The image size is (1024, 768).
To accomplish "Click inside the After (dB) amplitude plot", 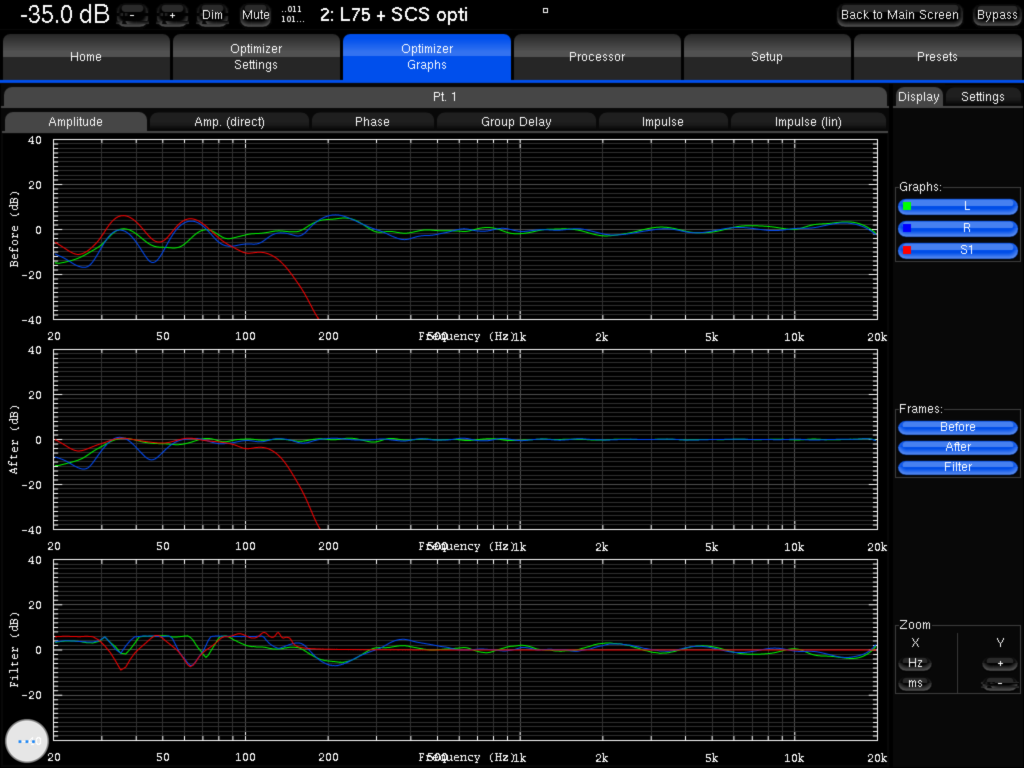I will point(465,440).
